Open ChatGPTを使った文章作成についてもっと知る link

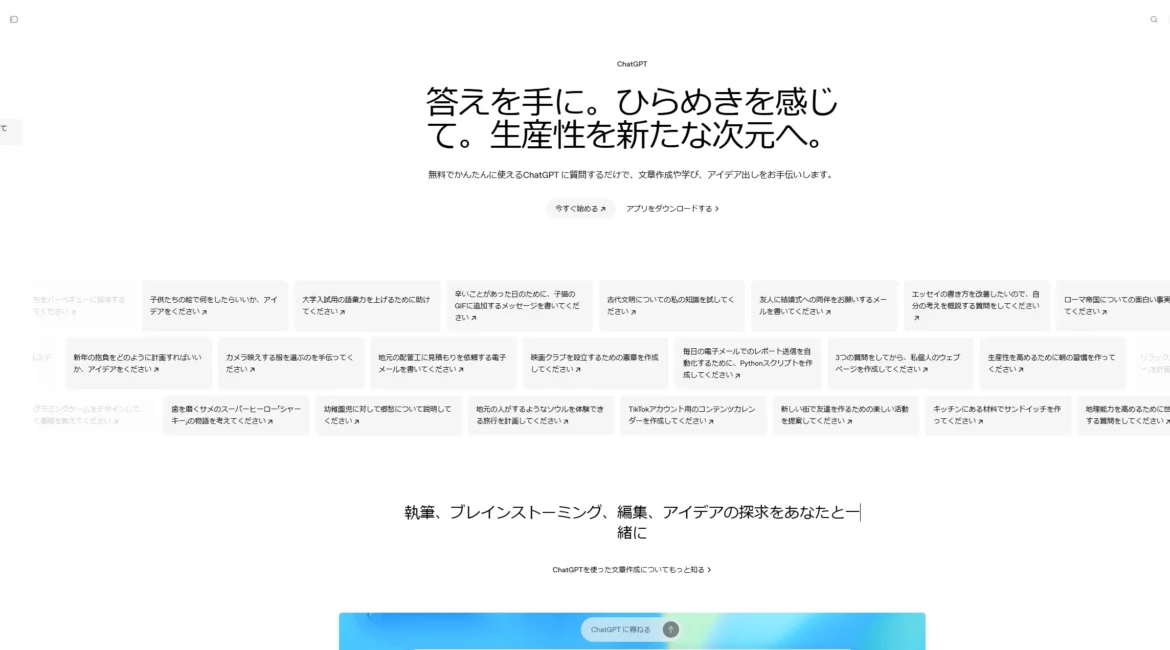coord(631,569)
